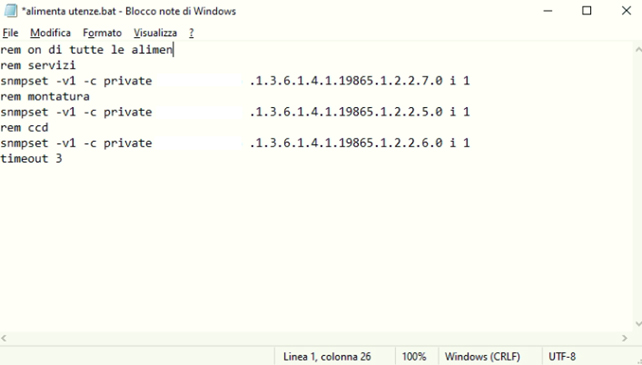Minimize the Notepad window
Viewport: 642px width, 365px height.
548,11
